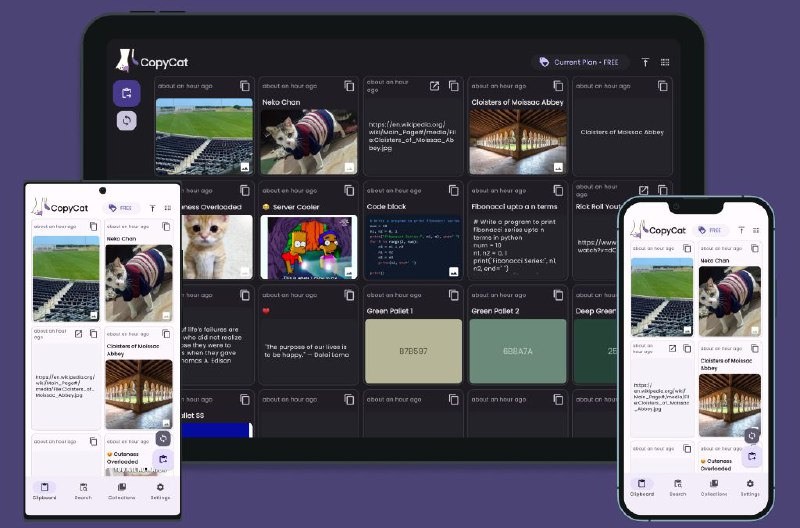Open the Search tab on the left phone
Viewport: 800px width, 528px height.
coord(83,491)
